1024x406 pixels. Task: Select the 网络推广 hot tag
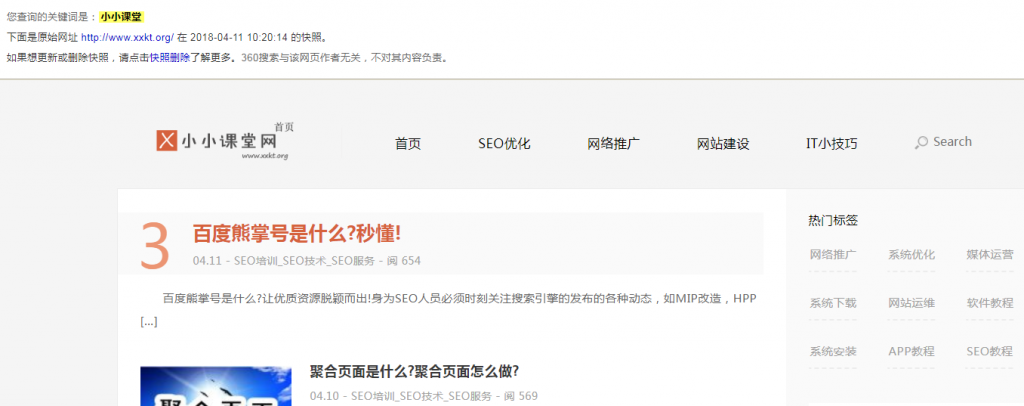833,255
